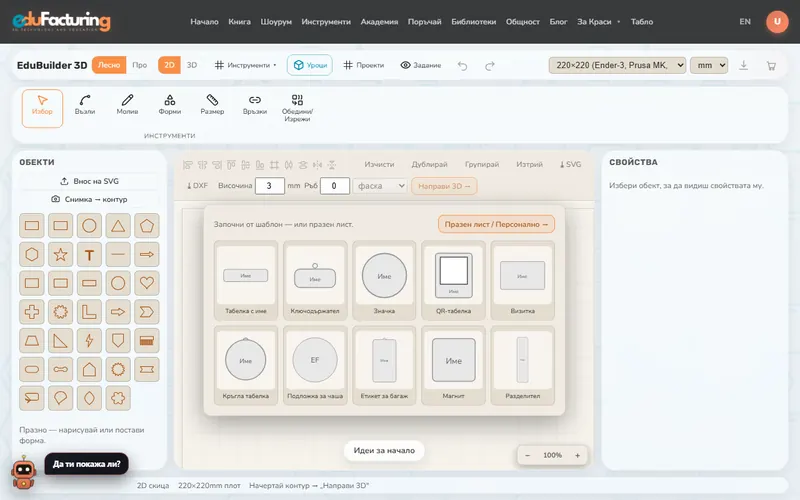Select the Ключодържател template

tap(315, 281)
